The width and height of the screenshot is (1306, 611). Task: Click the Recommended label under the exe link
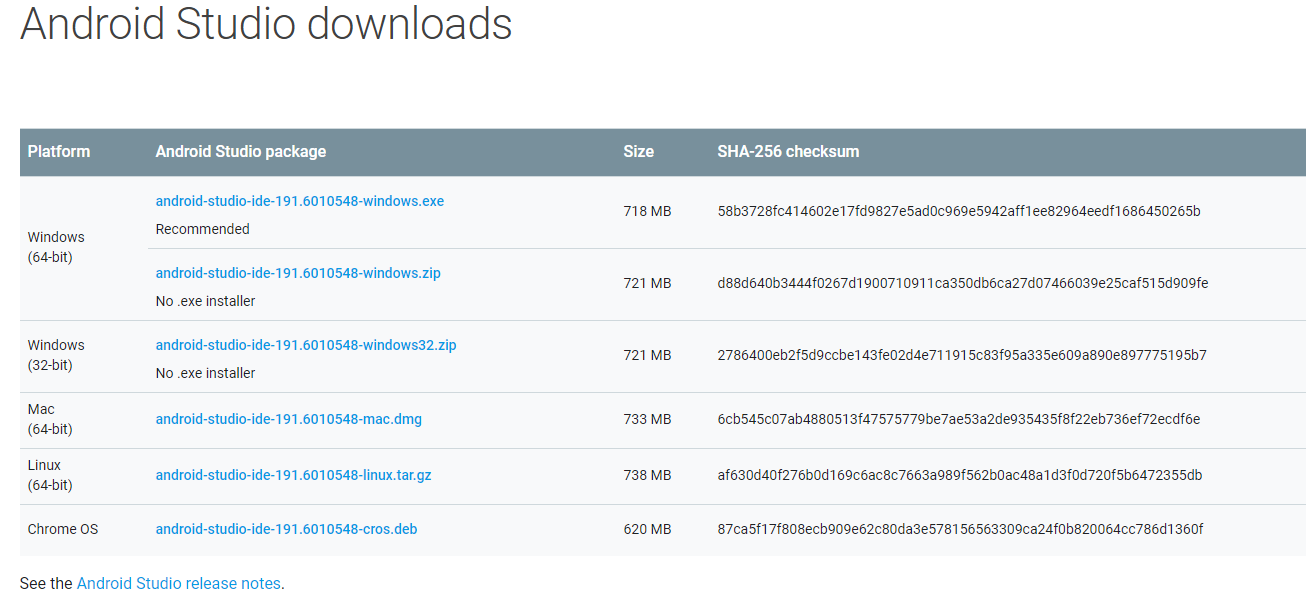(202, 229)
